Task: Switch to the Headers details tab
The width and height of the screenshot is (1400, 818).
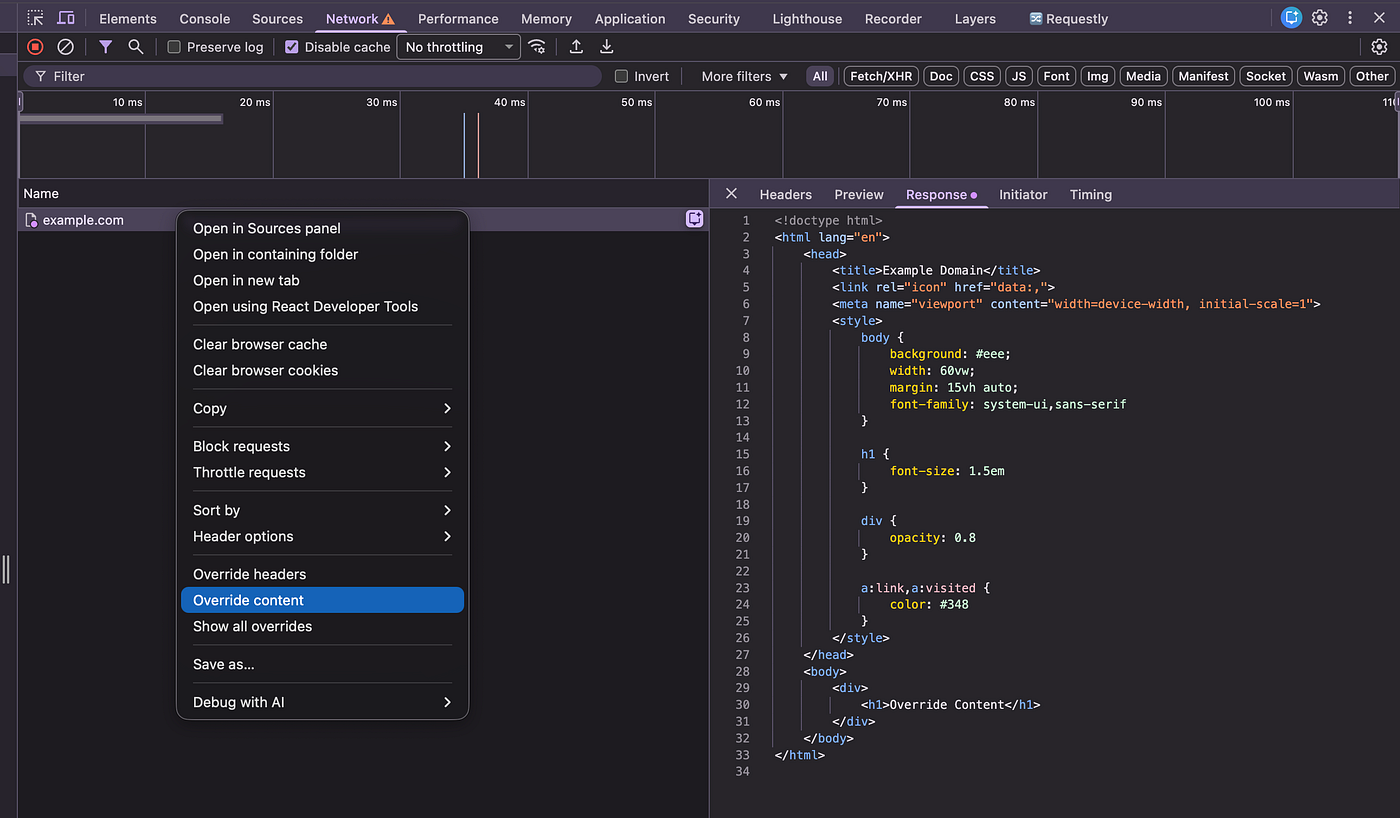Action: pyautogui.click(x=786, y=195)
